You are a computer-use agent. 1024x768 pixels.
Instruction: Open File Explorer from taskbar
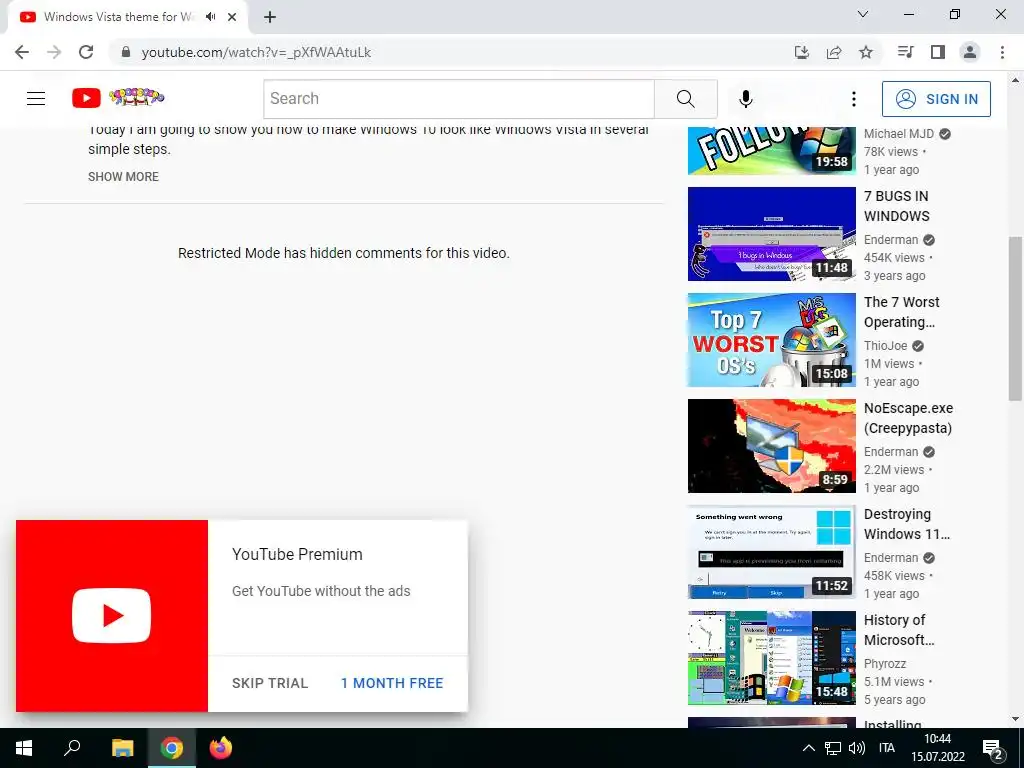[x=122, y=748]
